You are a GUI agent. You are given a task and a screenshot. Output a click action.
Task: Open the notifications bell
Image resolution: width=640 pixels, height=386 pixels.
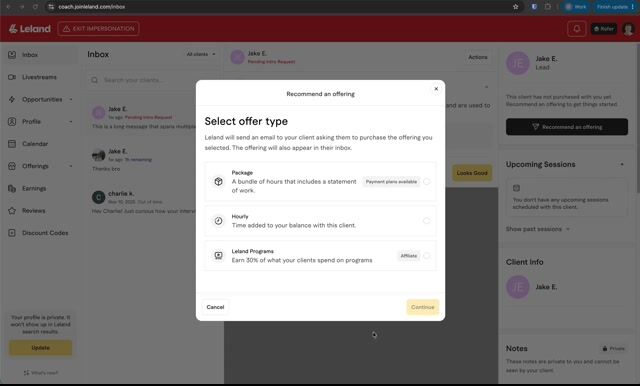point(576,29)
